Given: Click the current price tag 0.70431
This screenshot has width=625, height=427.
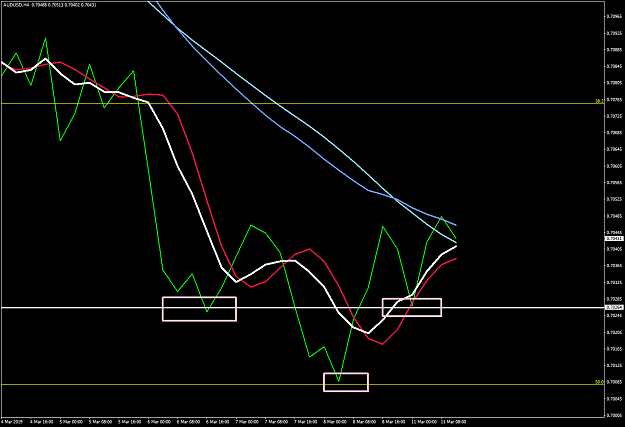Looking at the screenshot, I should click(x=614, y=238).
